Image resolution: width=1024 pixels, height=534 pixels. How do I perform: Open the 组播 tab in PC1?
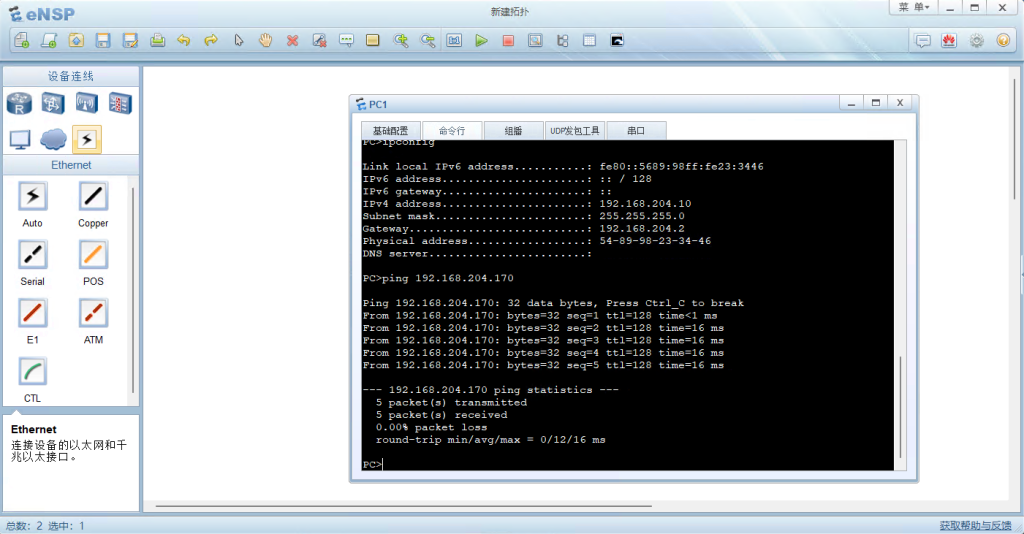(x=513, y=131)
